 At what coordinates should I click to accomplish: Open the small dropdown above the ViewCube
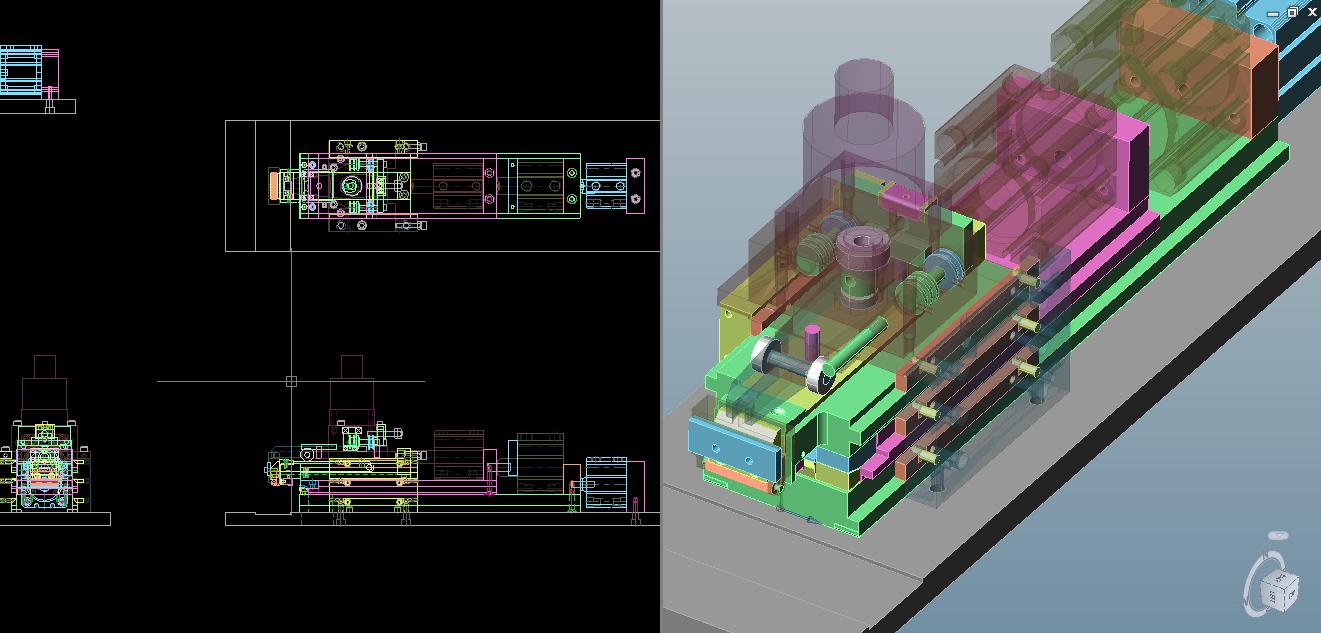click(1278, 536)
